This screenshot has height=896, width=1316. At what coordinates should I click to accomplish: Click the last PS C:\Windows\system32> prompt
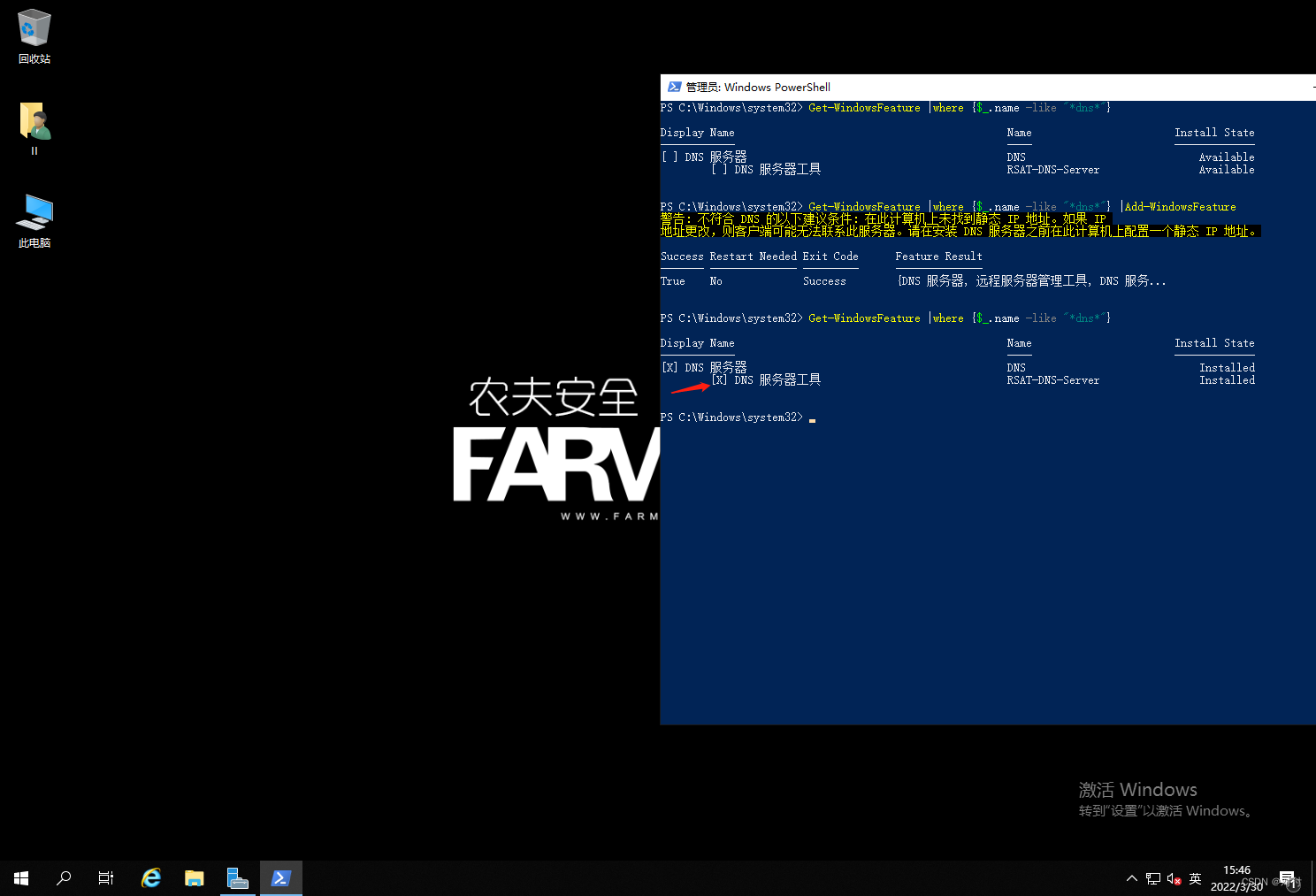(731, 417)
